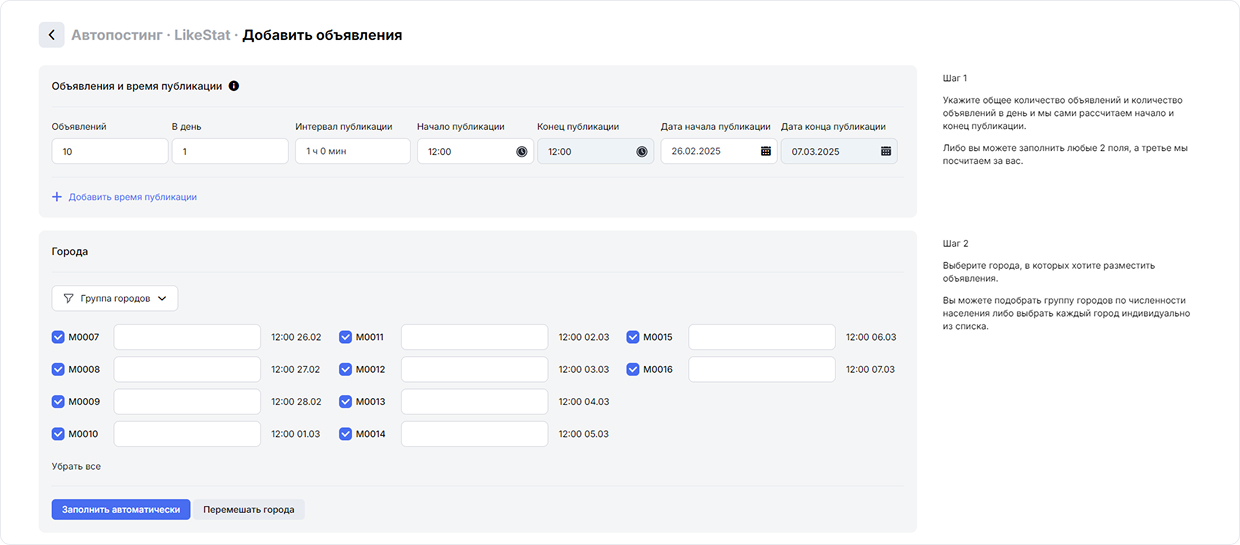
Task: Click the back arrow button
Action: tap(52, 35)
